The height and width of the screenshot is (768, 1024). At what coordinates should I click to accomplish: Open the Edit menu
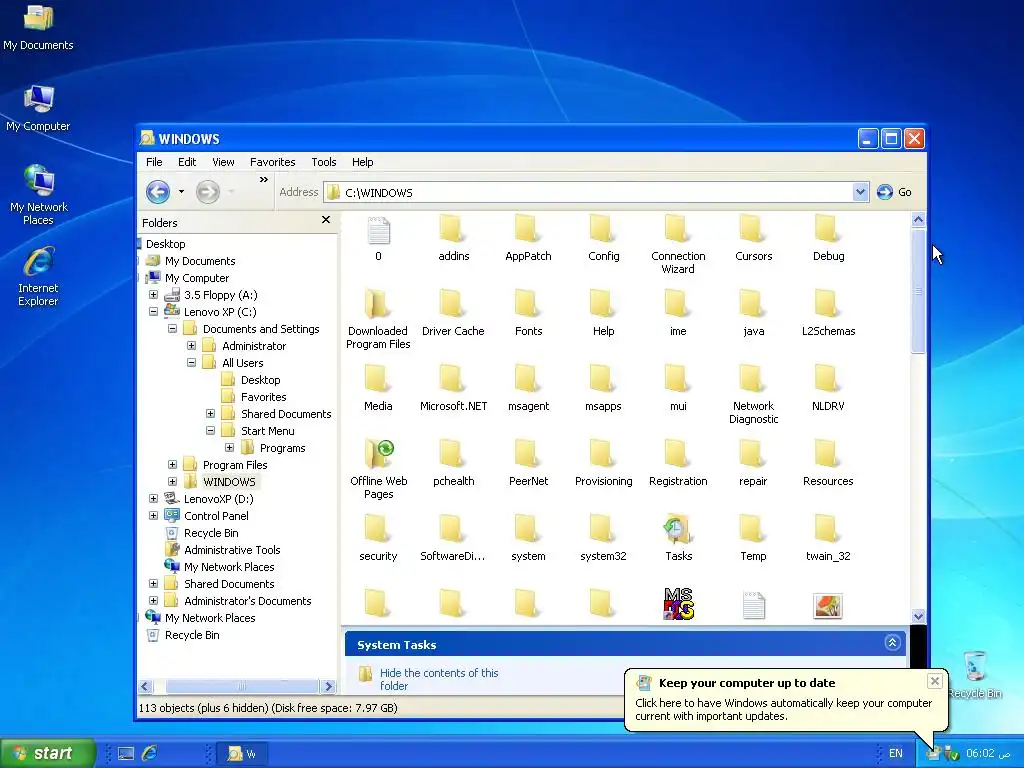pos(187,162)
